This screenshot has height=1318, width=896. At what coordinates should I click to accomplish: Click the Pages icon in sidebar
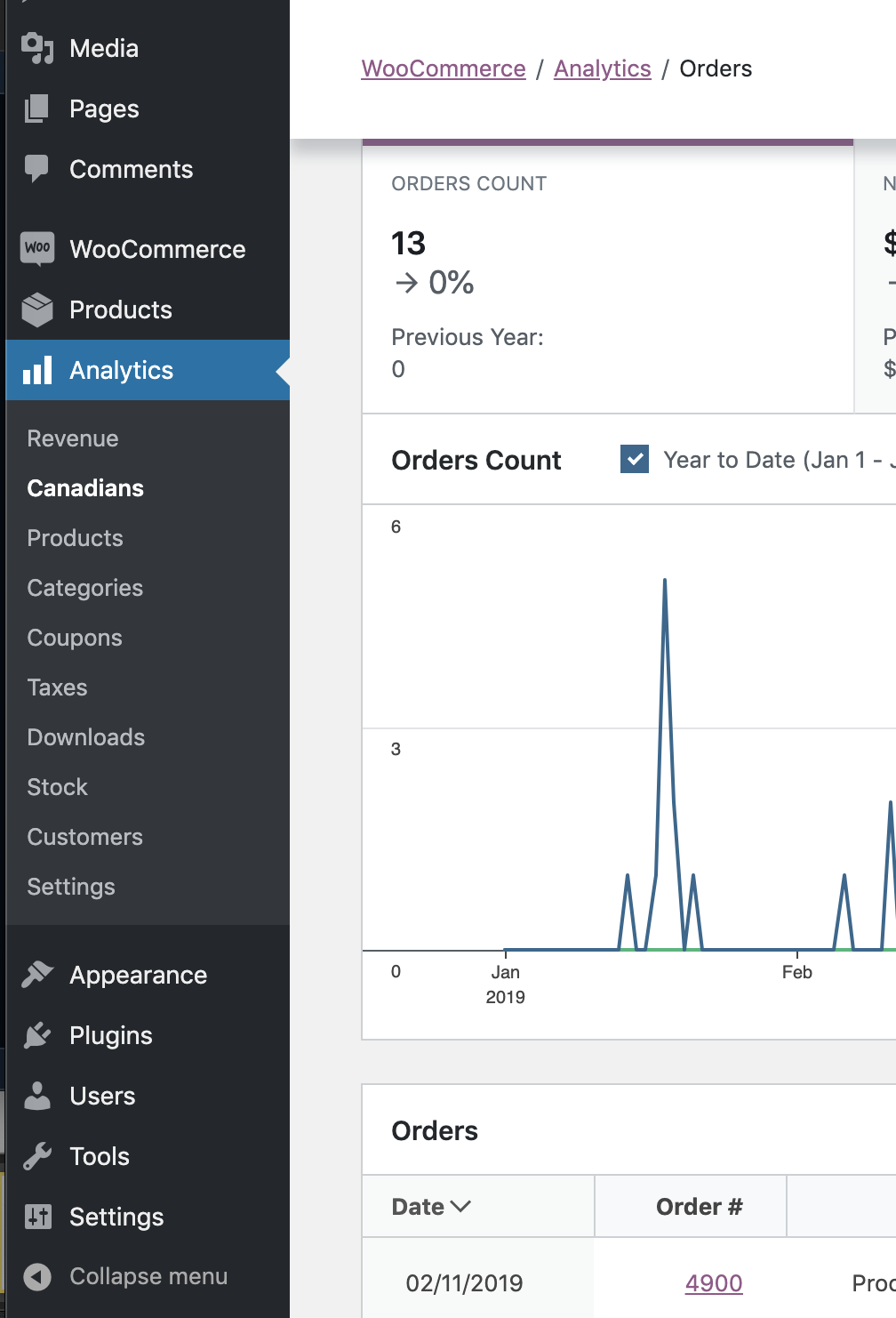tap(37, 108)
